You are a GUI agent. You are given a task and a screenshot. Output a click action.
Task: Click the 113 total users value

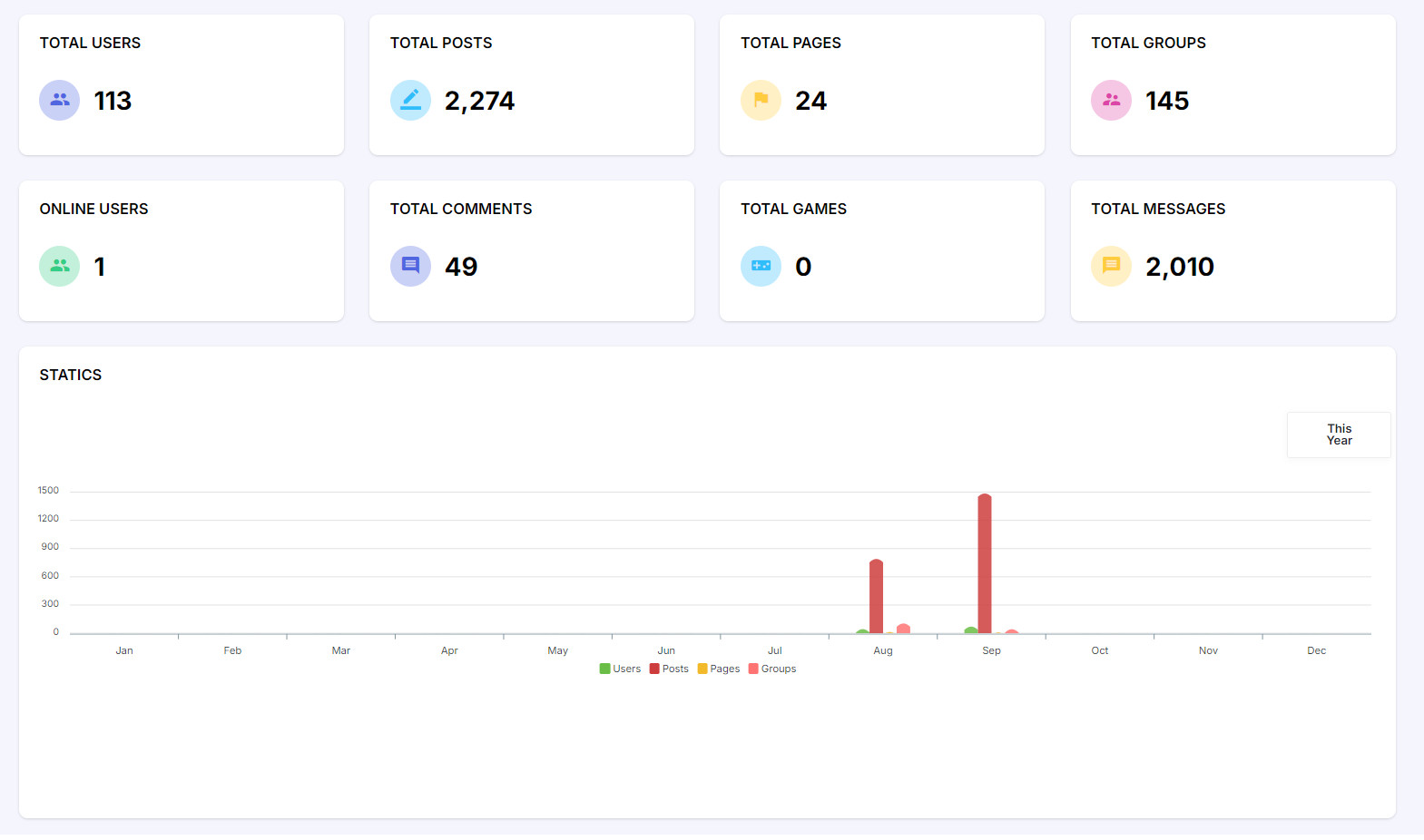tap(113, 101)
